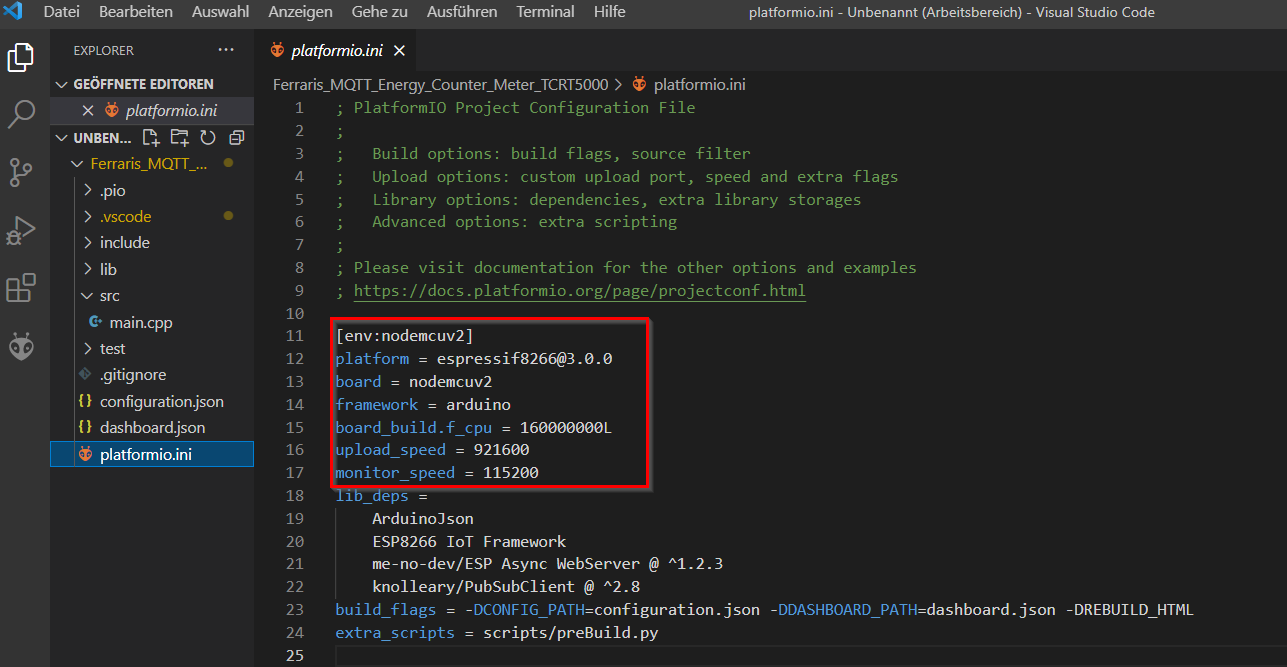1287x667 pixels.
Task: Click the me-no-dev/ESP Async WebServer line
Action: tap(547, 564)
